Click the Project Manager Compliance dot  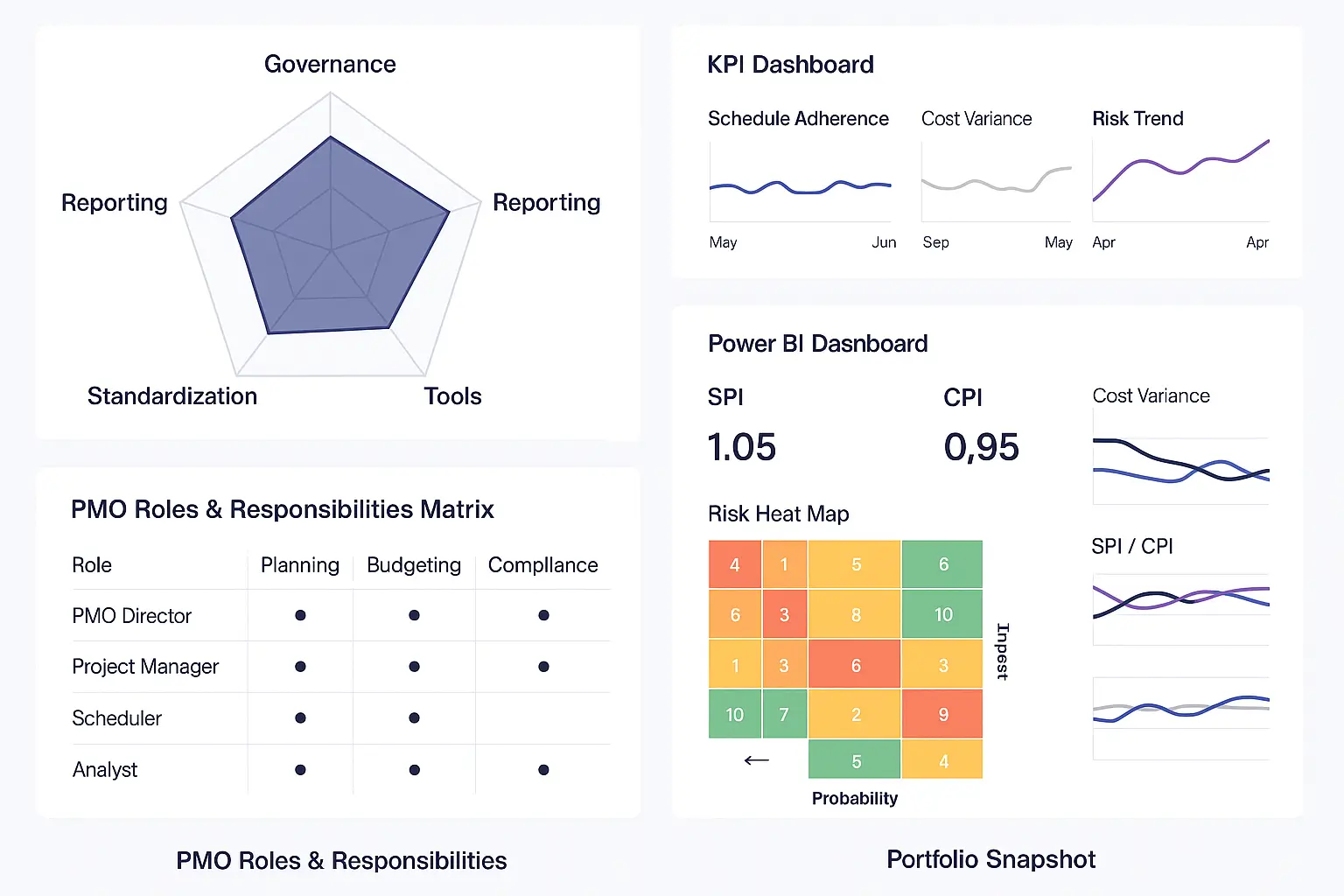coord(543,667)
